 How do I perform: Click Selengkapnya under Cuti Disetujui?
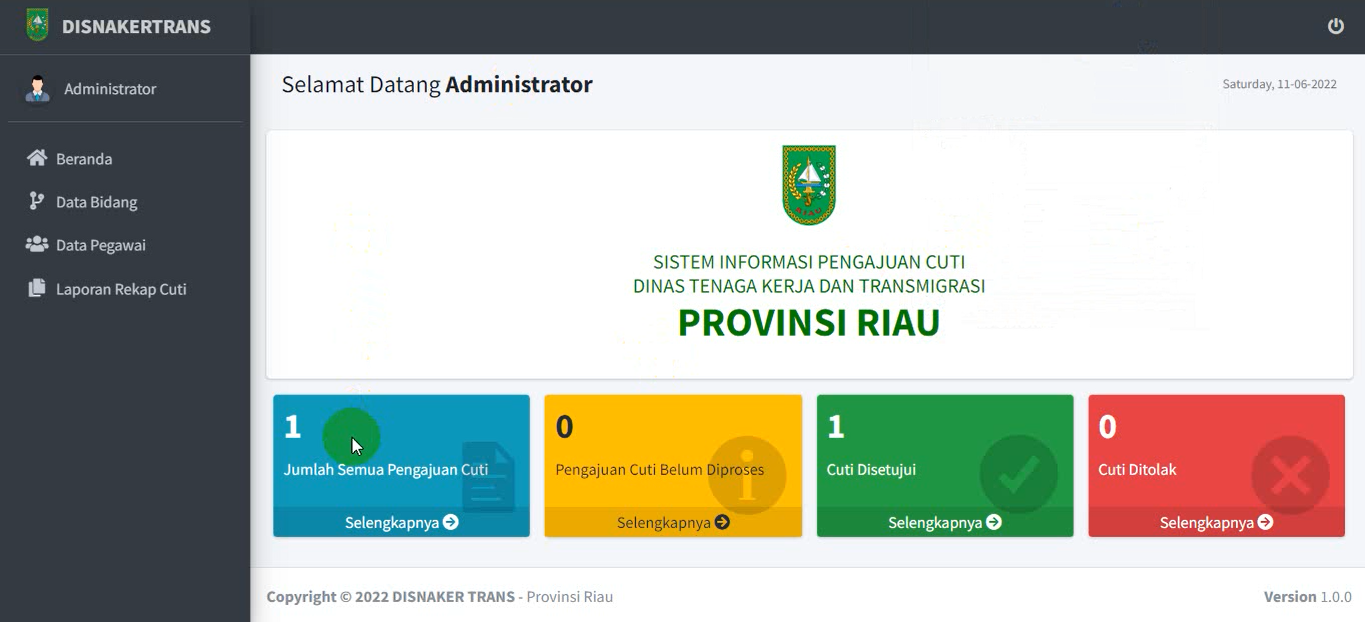pyautogui.click(x=945, y=522)
